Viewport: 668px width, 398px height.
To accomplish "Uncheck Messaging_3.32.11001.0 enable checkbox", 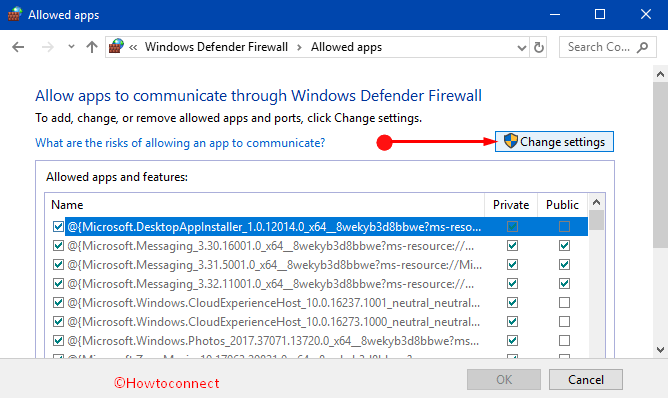I will (x=58, y=284).
